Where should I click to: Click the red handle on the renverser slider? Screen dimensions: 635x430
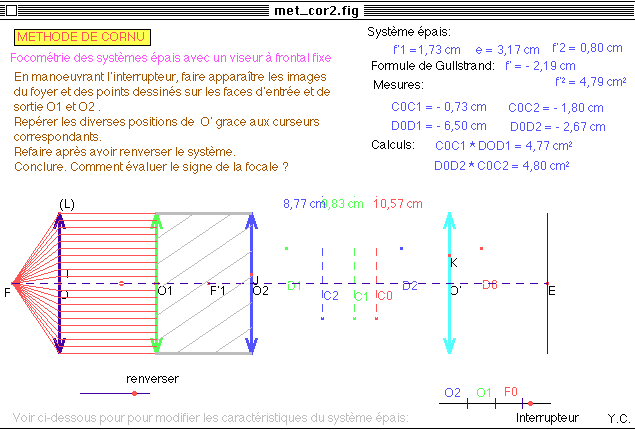[134, 393]
